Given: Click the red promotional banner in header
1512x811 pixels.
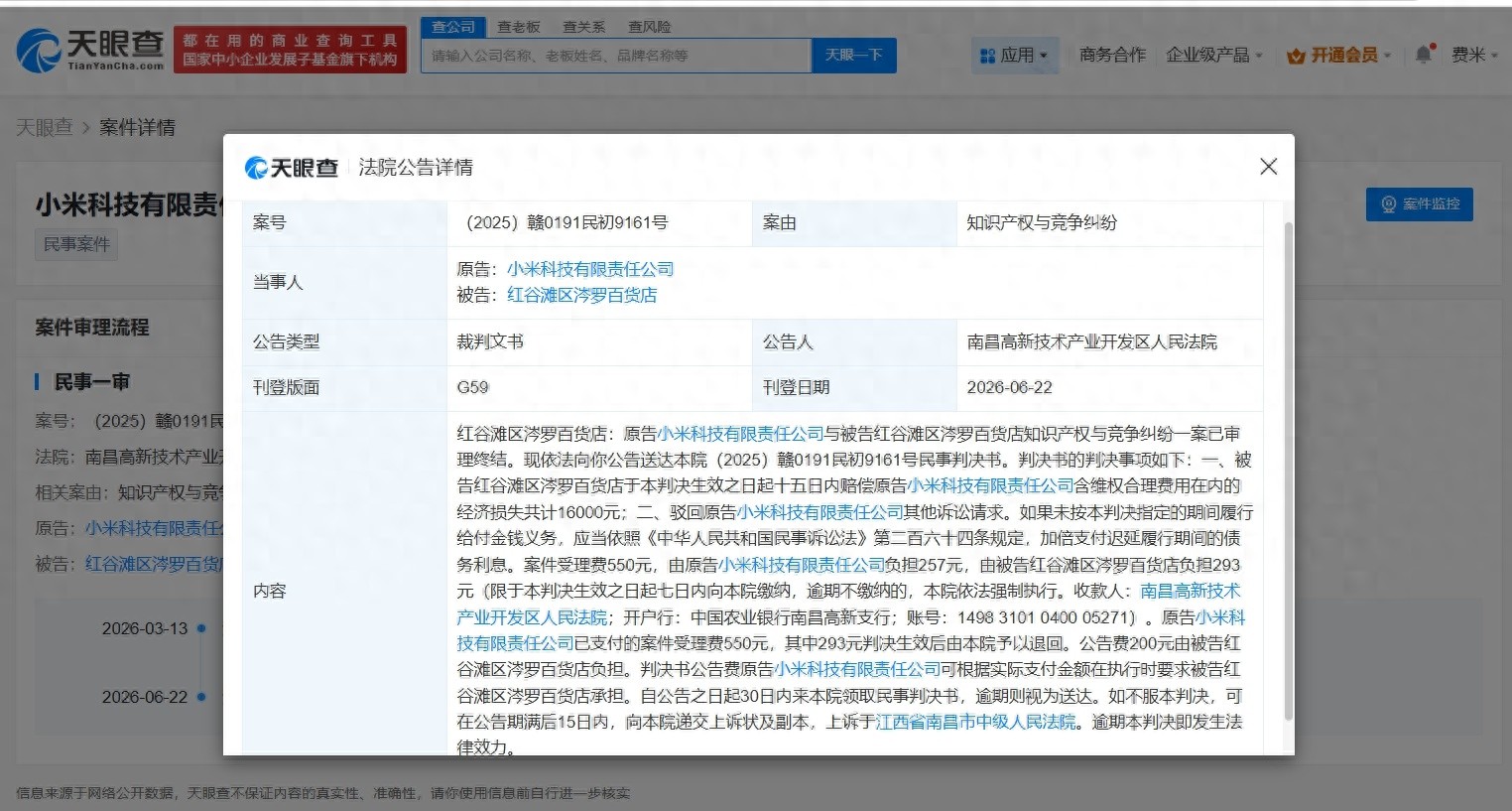Looking at the screenshot, I should (290, 50).
